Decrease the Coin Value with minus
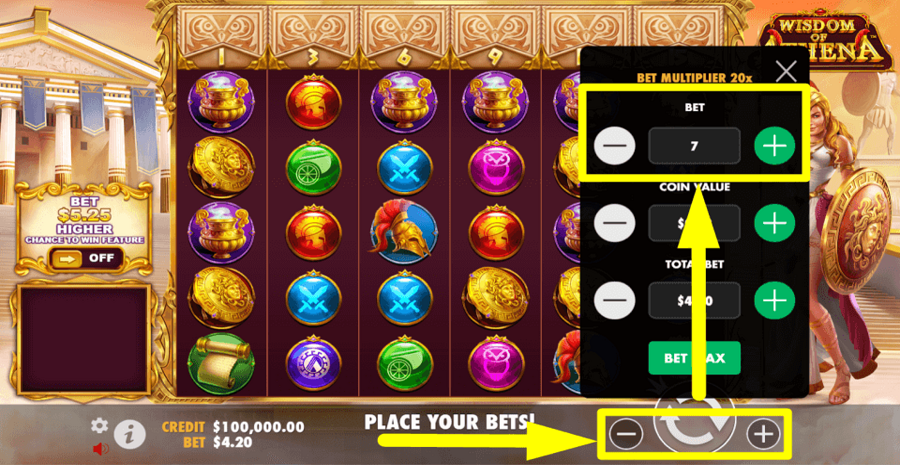Image resolution: width=900 pixels, height=465 pixels. (x=615, y=222)
